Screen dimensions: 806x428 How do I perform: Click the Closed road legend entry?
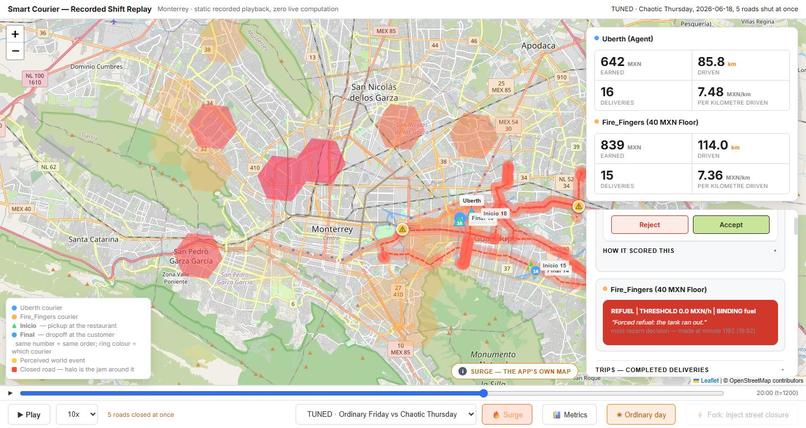(x=73, y=369)
